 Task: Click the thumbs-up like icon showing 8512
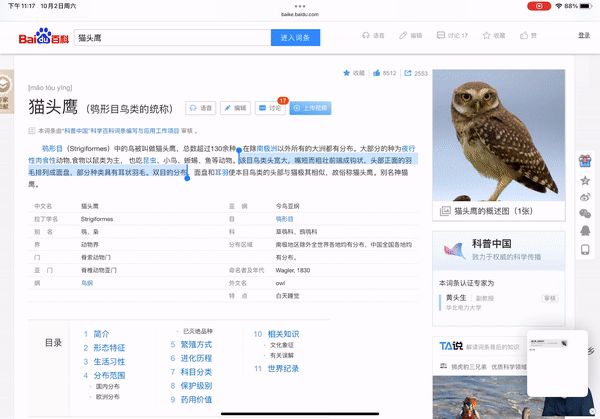point(378,73)
